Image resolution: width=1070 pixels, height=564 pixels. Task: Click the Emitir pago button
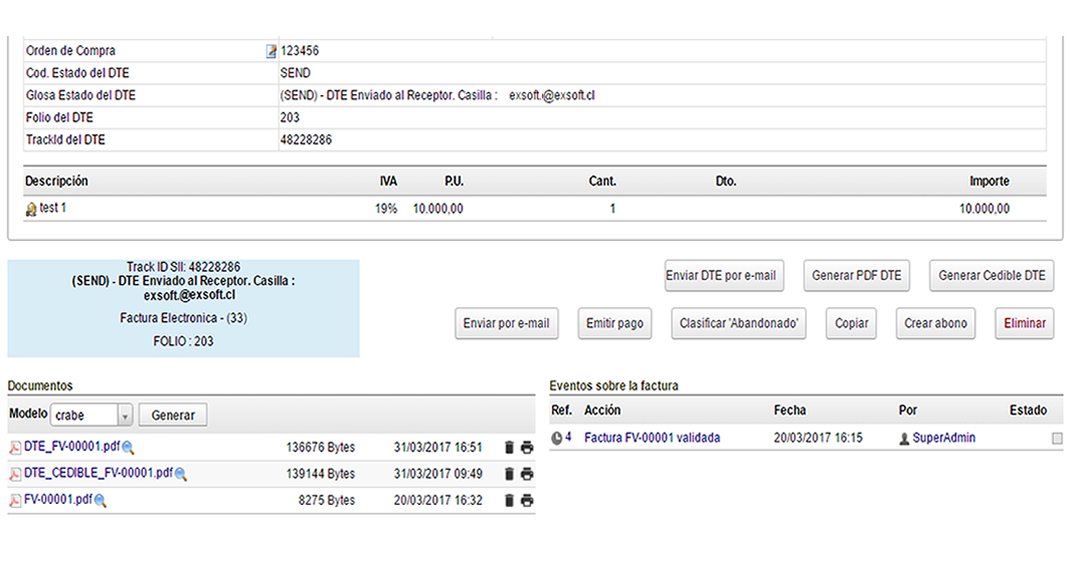[614, 324]
